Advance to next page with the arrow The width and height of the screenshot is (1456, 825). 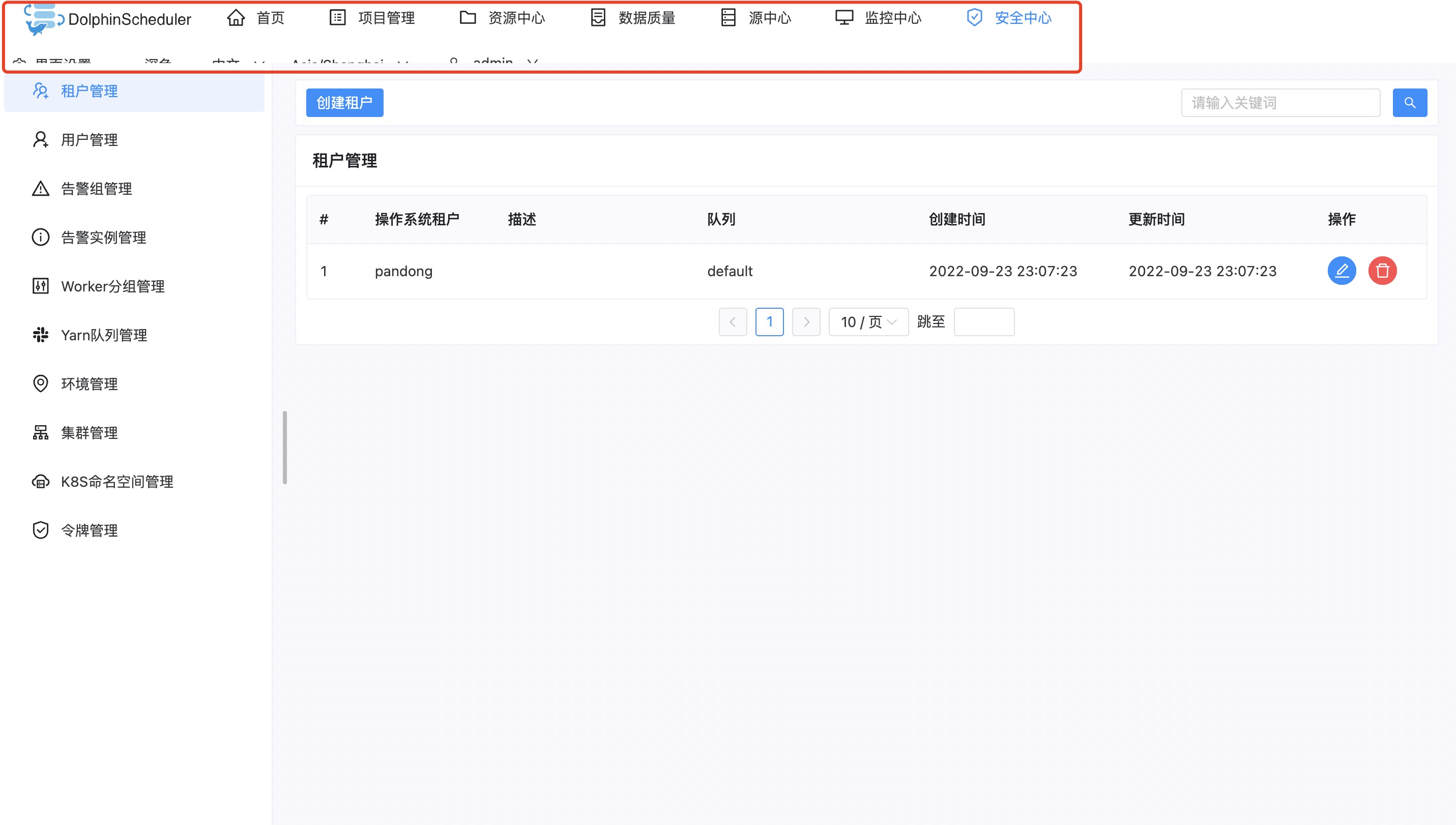tap(806, 321)
